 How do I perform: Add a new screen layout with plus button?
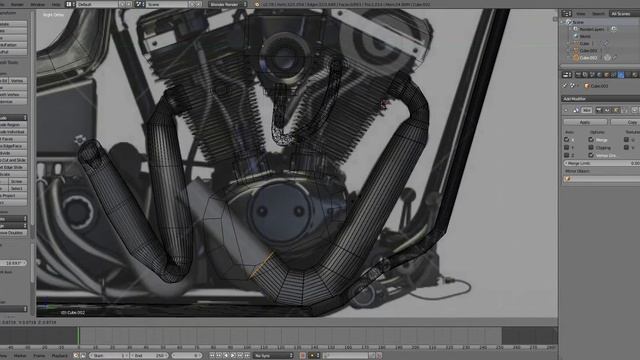122,4
